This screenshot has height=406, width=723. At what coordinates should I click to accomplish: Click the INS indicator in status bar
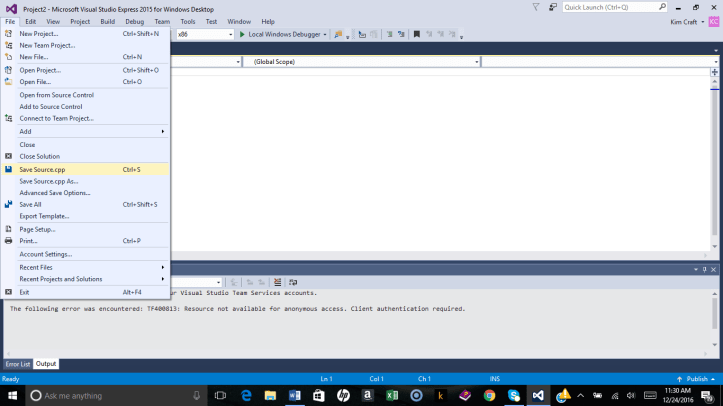pos(495,379)
